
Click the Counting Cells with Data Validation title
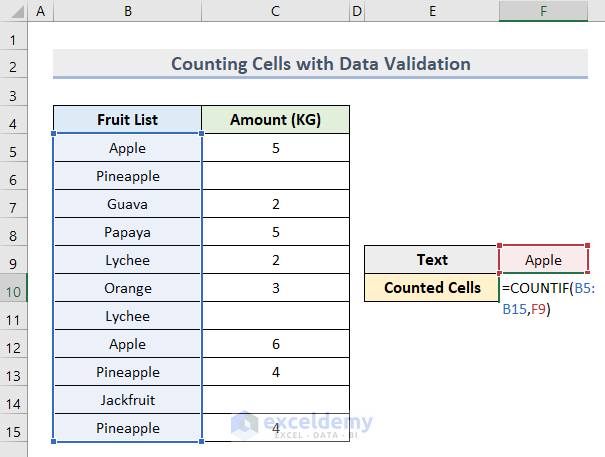click(x=320, y=64)
